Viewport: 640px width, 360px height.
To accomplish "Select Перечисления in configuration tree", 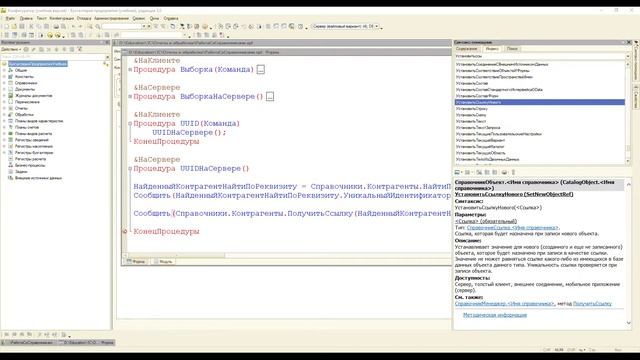I will (27, 102).
